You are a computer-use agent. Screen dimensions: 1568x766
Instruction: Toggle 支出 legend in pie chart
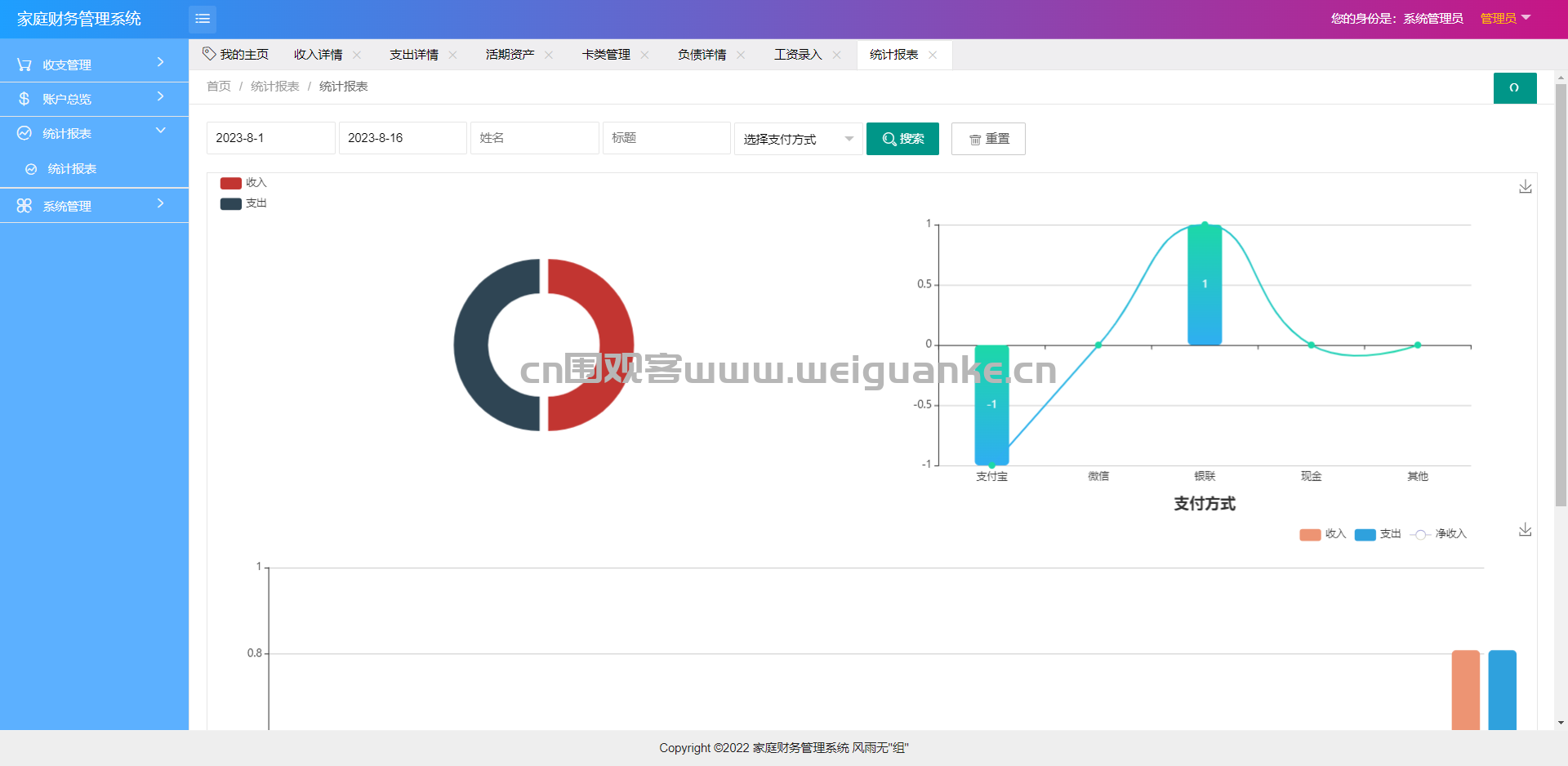tap(243, 203)
